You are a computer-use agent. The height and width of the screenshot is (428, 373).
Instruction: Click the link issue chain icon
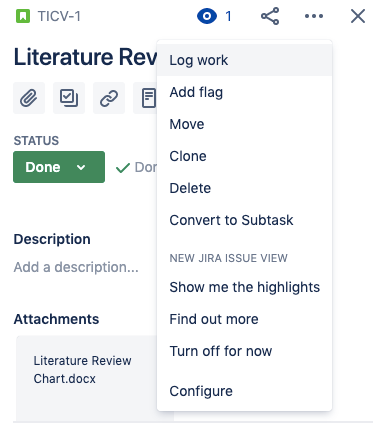click(109, 98)
